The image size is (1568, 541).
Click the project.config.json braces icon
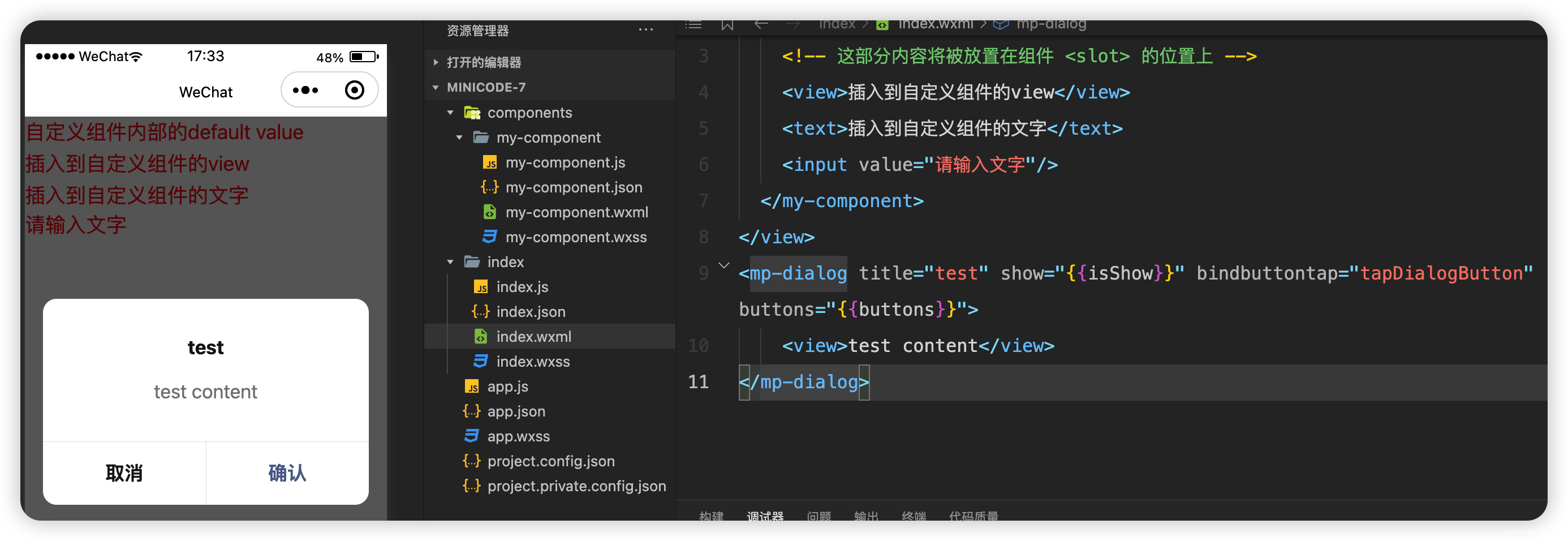472,461
